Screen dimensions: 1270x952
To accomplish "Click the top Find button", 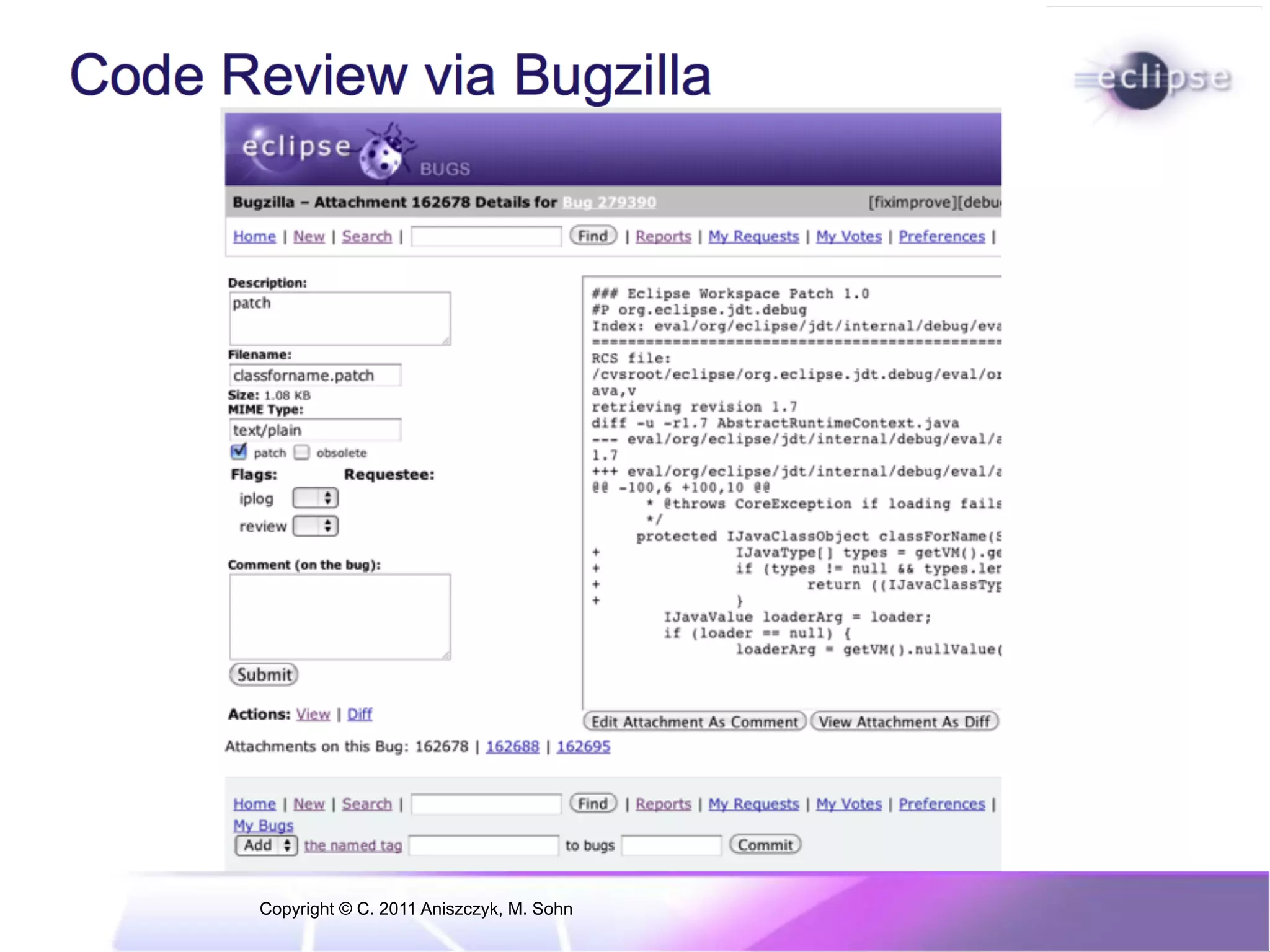I will pos(593,236).
